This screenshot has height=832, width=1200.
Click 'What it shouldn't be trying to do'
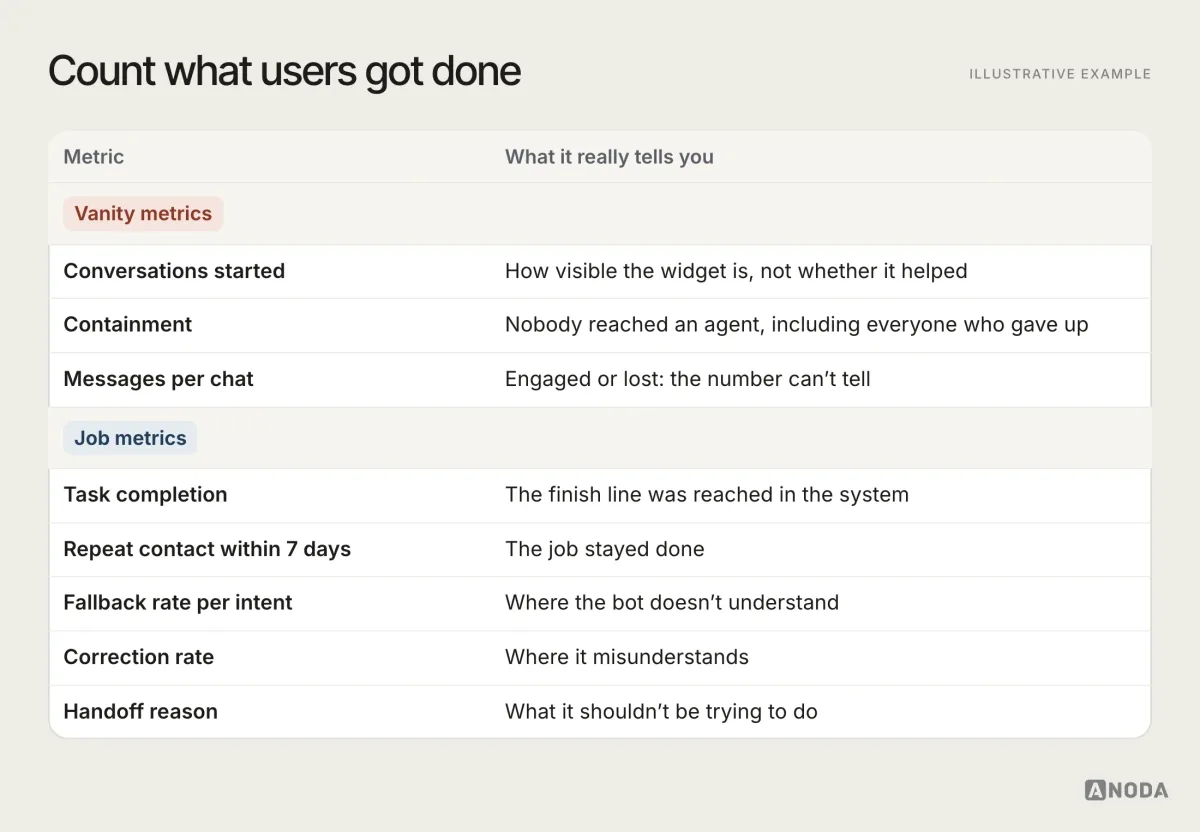coord(661,712)
